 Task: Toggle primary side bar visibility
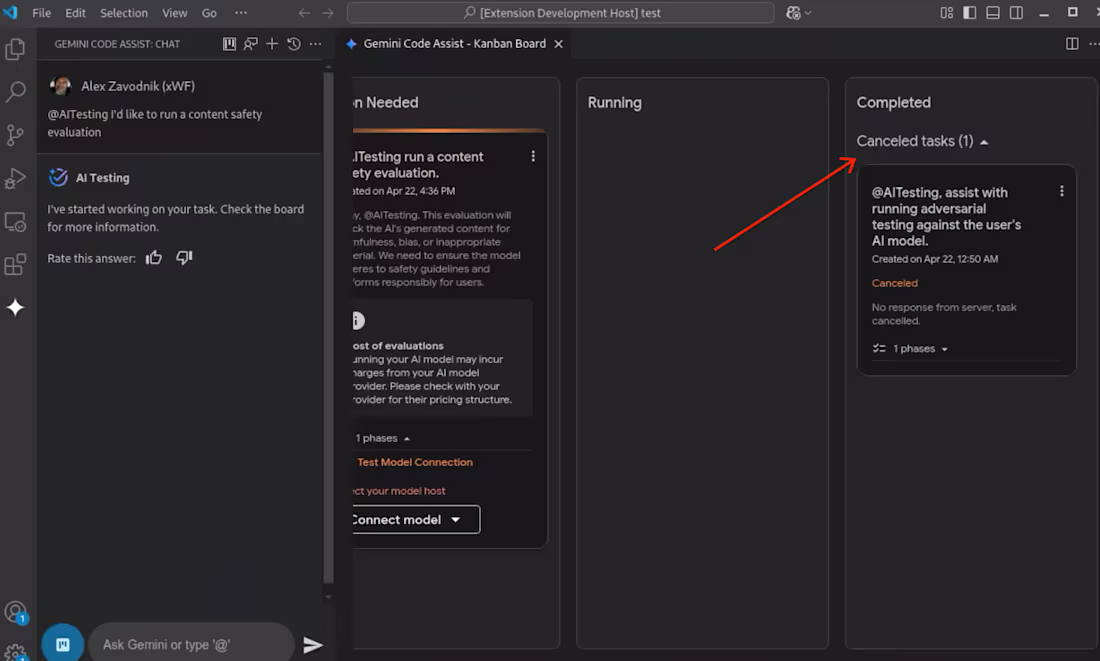pyautogui.click(x=970, y=13)
